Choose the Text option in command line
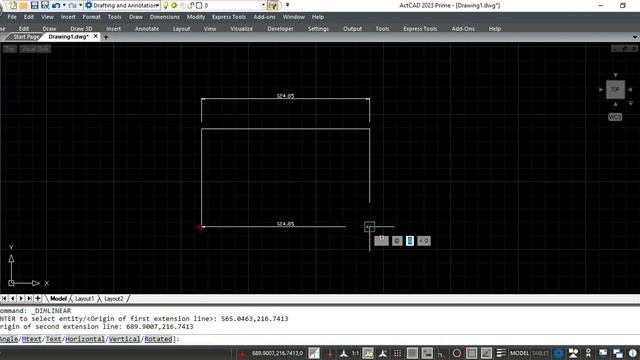Image resolution: width=640 pixels, height=360 pixels. click(53, 339)
